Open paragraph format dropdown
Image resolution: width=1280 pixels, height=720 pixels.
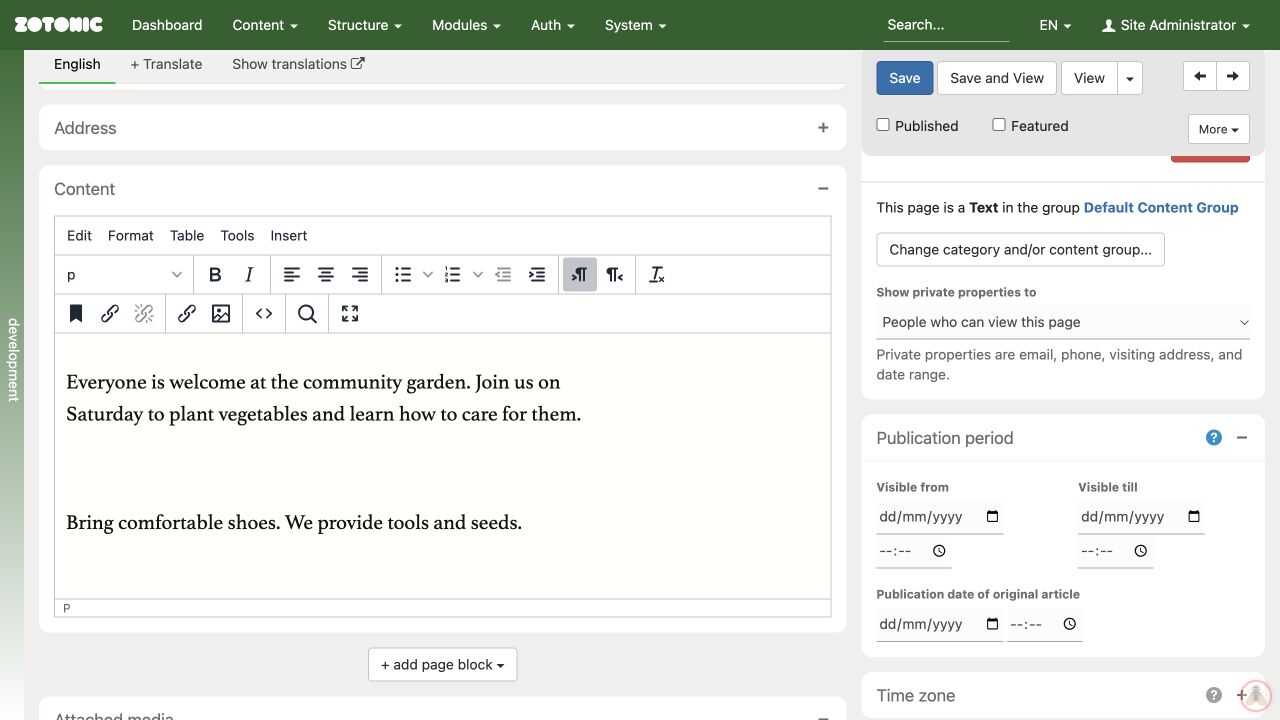[x=124, y=275]
